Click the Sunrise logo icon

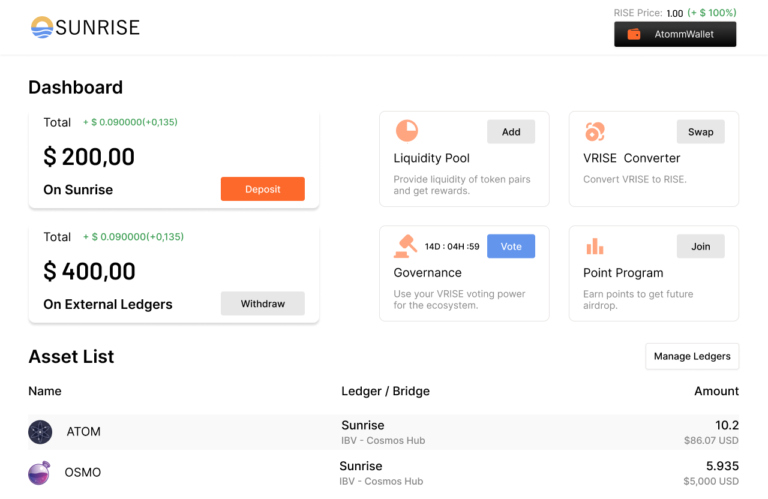(42, 27)
